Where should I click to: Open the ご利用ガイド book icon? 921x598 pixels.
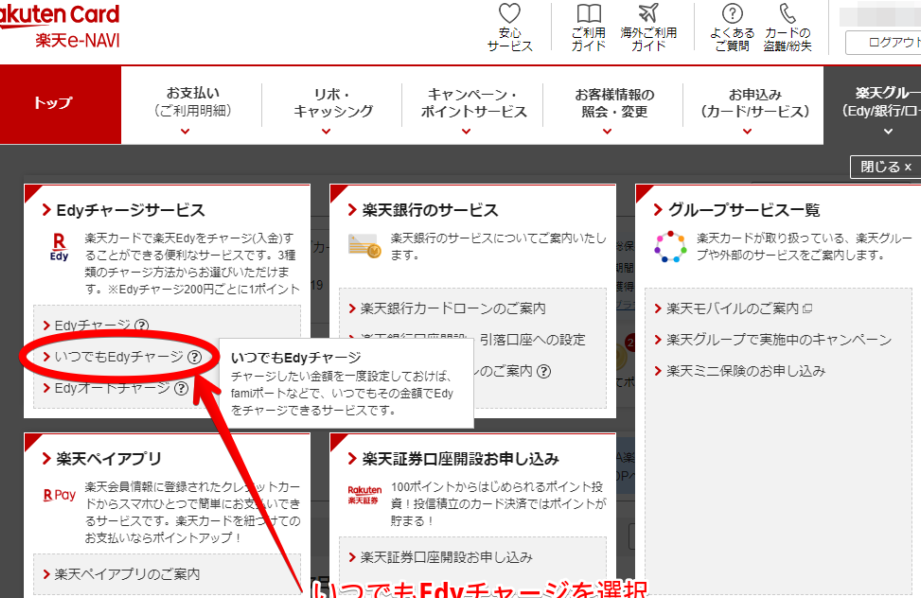click(589, 14)
